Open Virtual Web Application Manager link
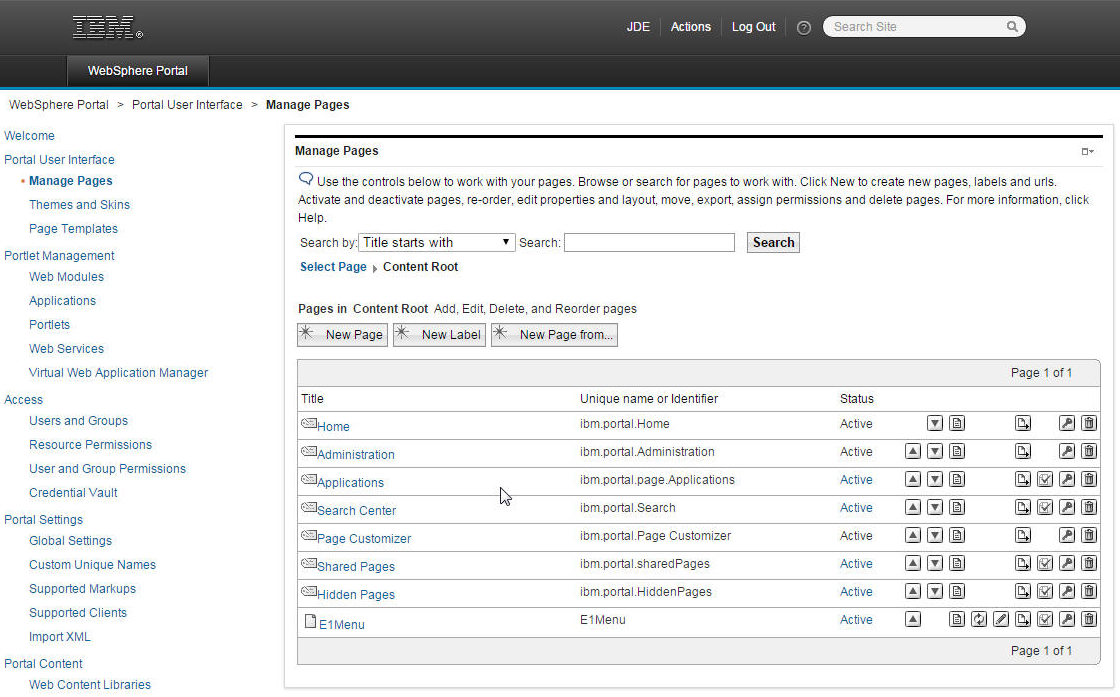Viewport: 1120px width, 697px height. tap(118, 373)
